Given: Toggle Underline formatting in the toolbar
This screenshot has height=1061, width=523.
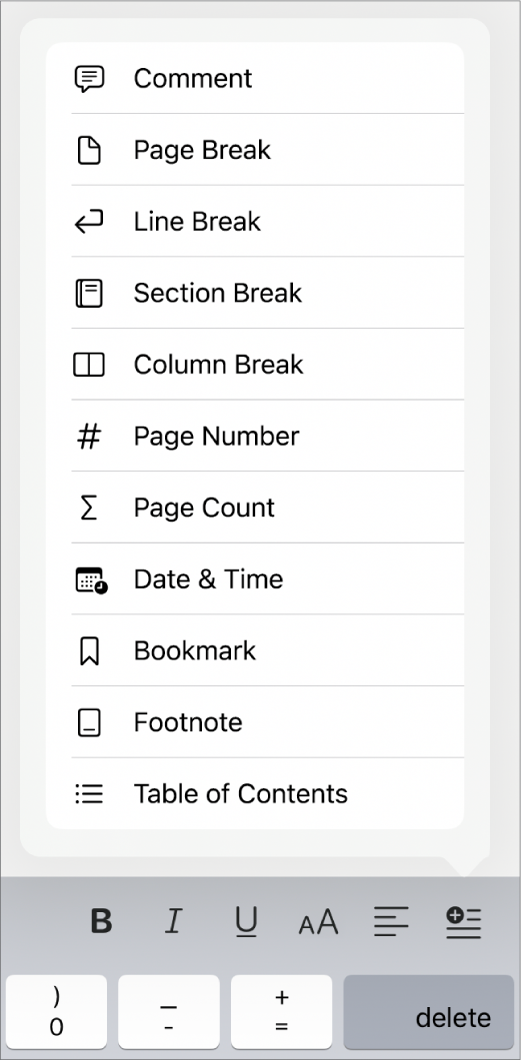Looking at the screenshot, I should [246, 922].
